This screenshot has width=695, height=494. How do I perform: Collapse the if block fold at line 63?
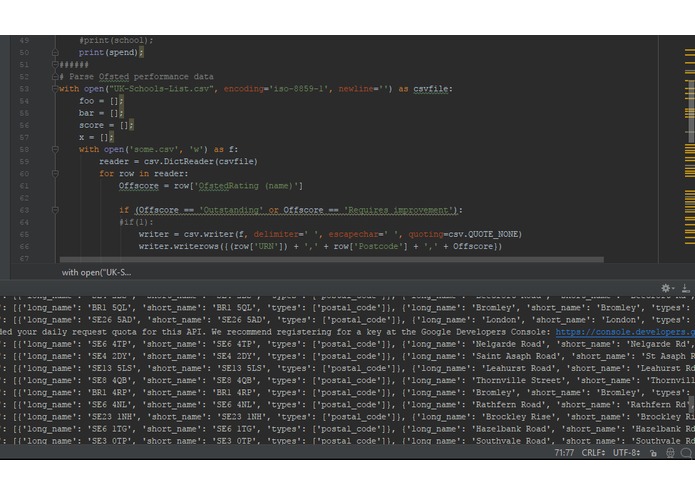pos(55,210)
